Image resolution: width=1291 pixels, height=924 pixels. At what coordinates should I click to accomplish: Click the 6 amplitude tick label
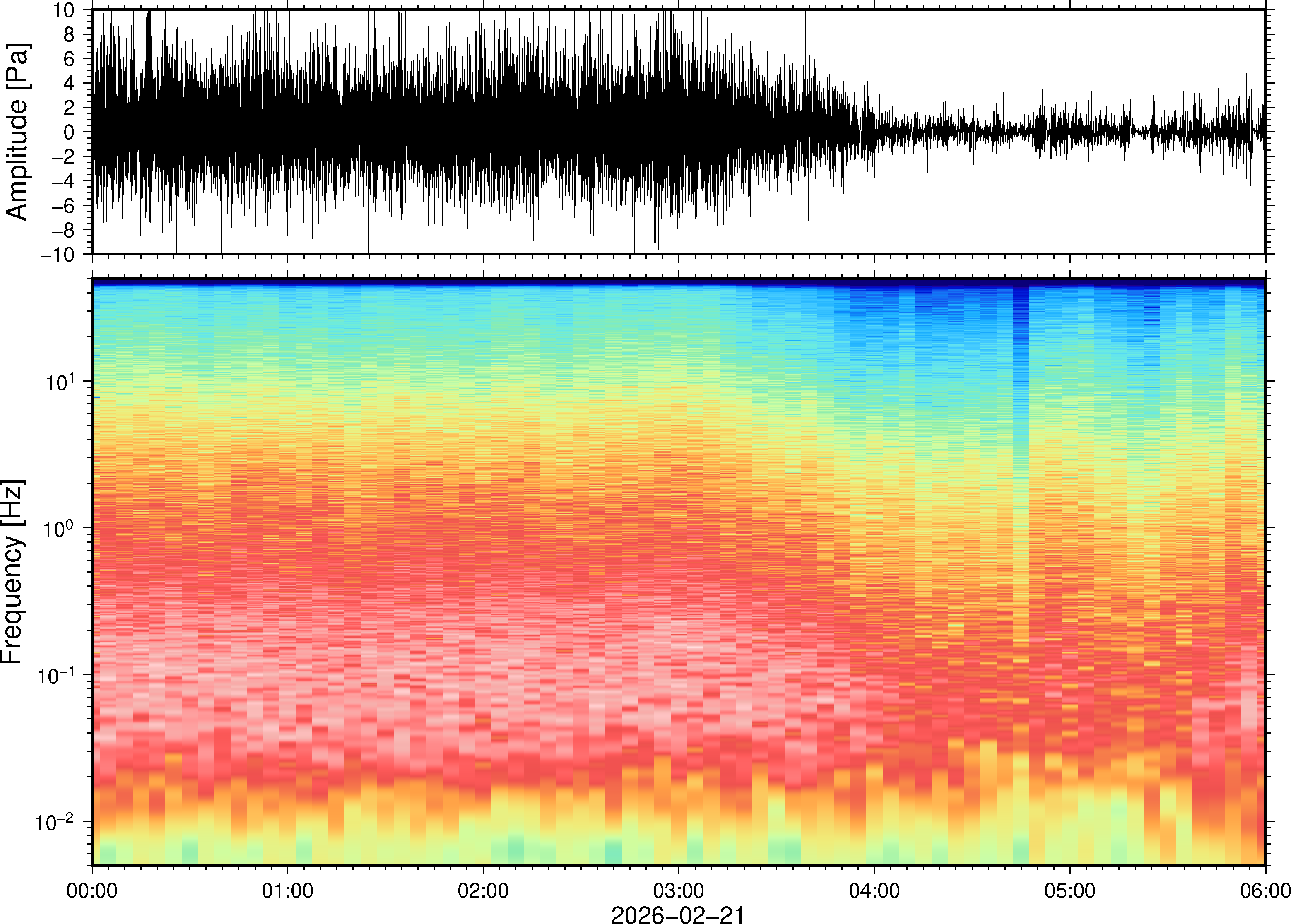[70, 59]
